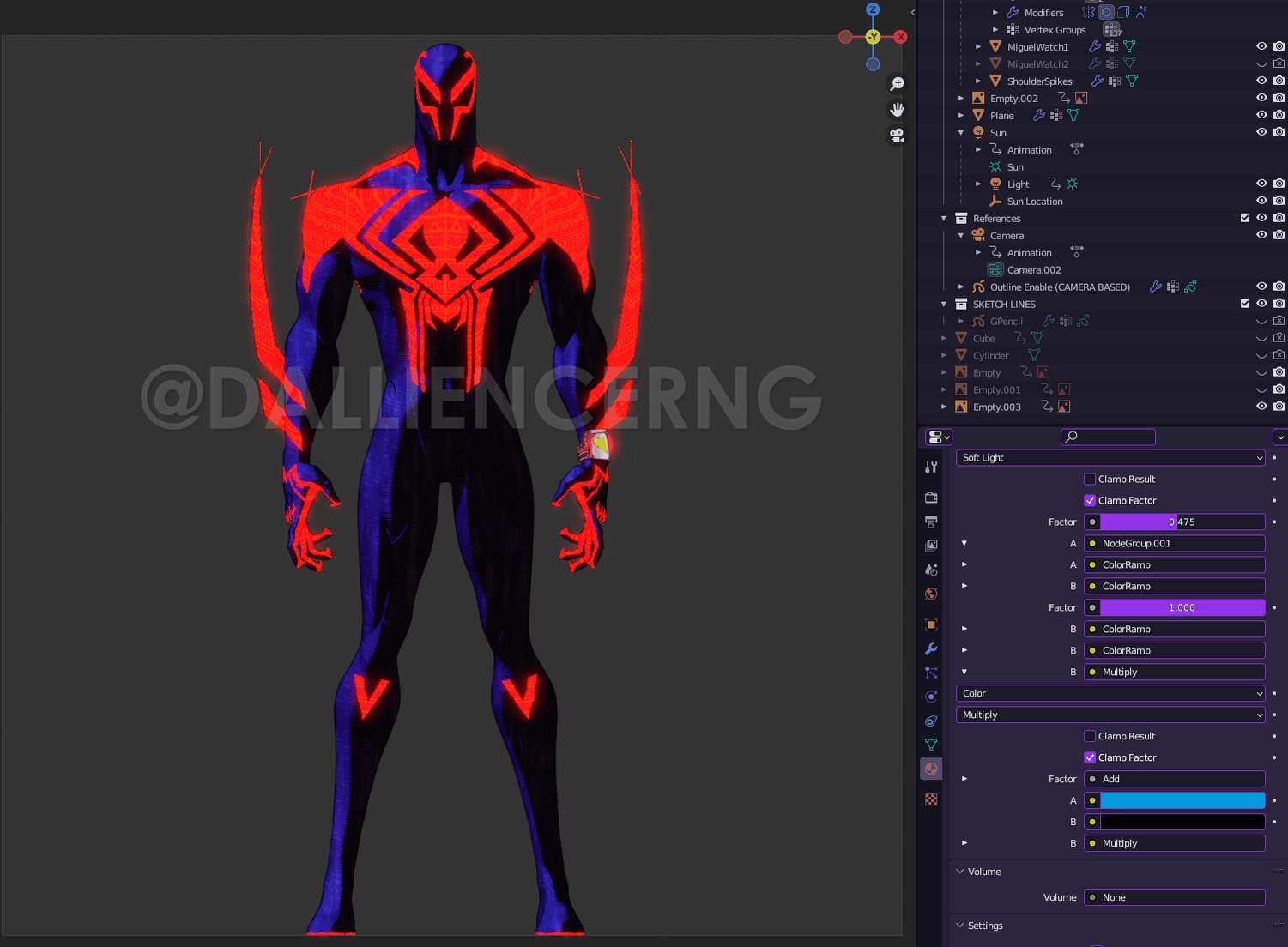The width and height of the screenshot is (1288, 947).
Task: Uncheck the References collection exclude checkbox
Action: point(1245,218)
